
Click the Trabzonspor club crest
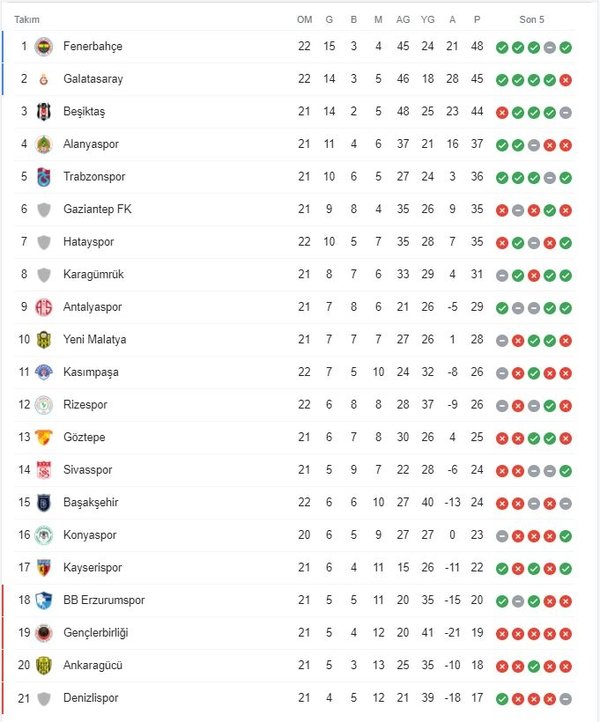point(44,177)
